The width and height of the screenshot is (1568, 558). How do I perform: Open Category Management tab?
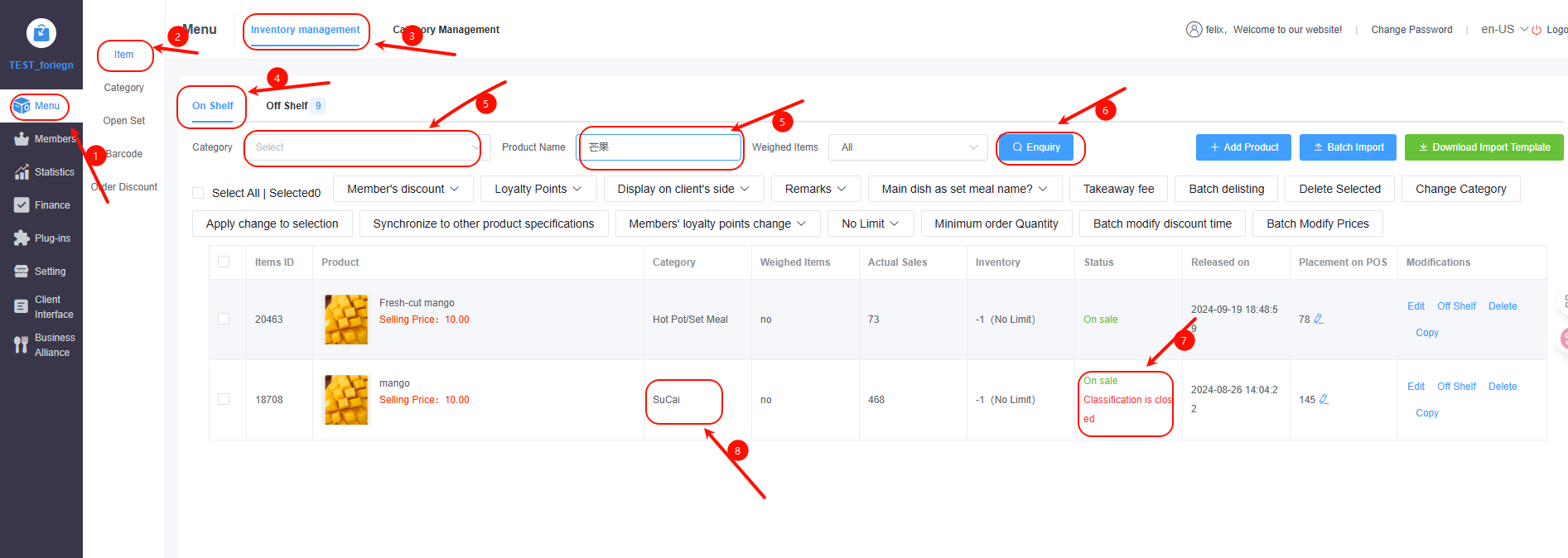tap(446, 30)
